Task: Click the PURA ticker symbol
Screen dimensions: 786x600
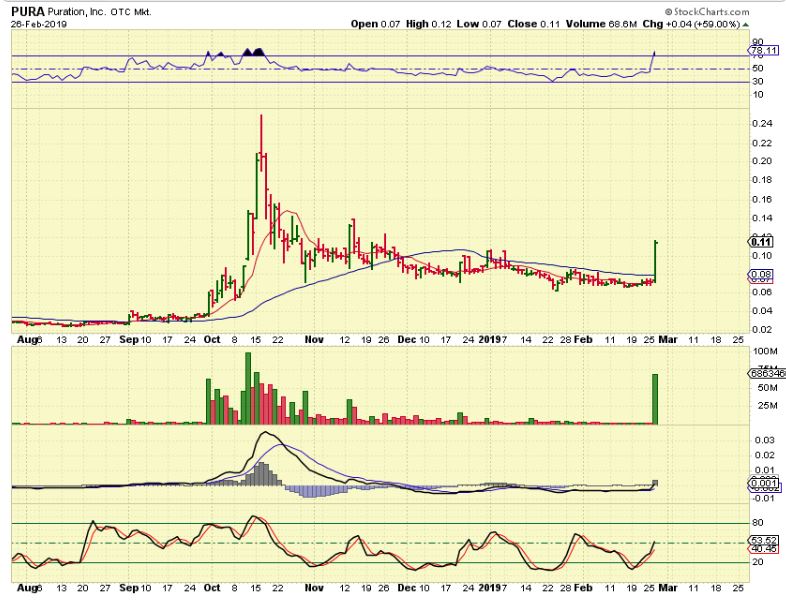Action: coord(28,12)
